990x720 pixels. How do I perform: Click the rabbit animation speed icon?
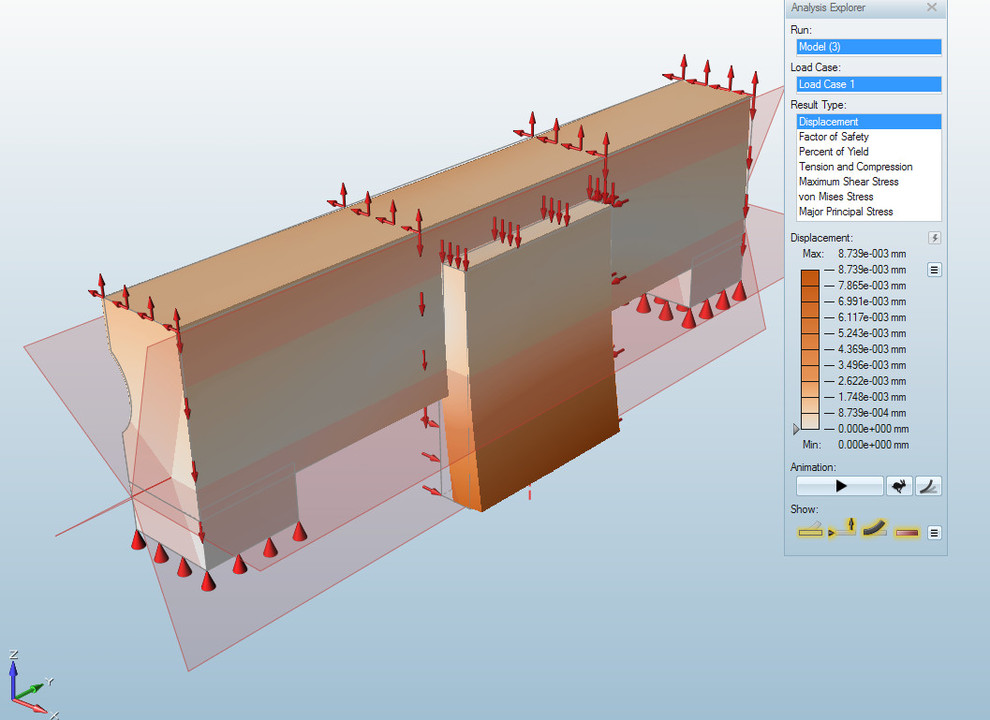click(x=899, y=486)
